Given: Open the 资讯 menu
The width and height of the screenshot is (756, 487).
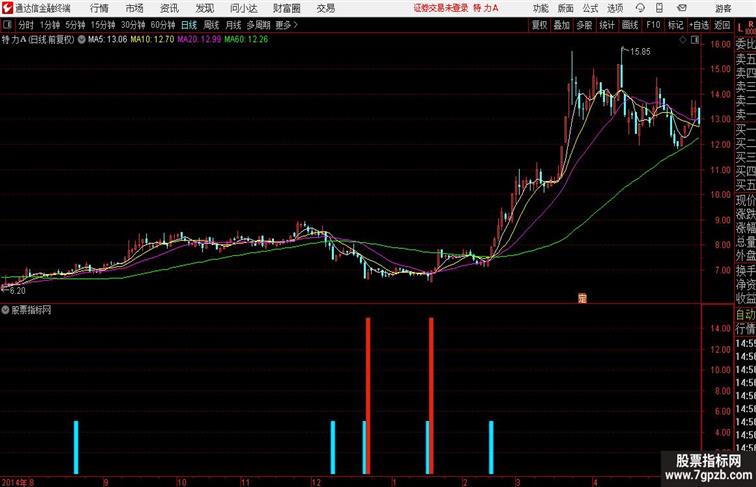Looking at the screenshot, I should (x=169, y=8).
